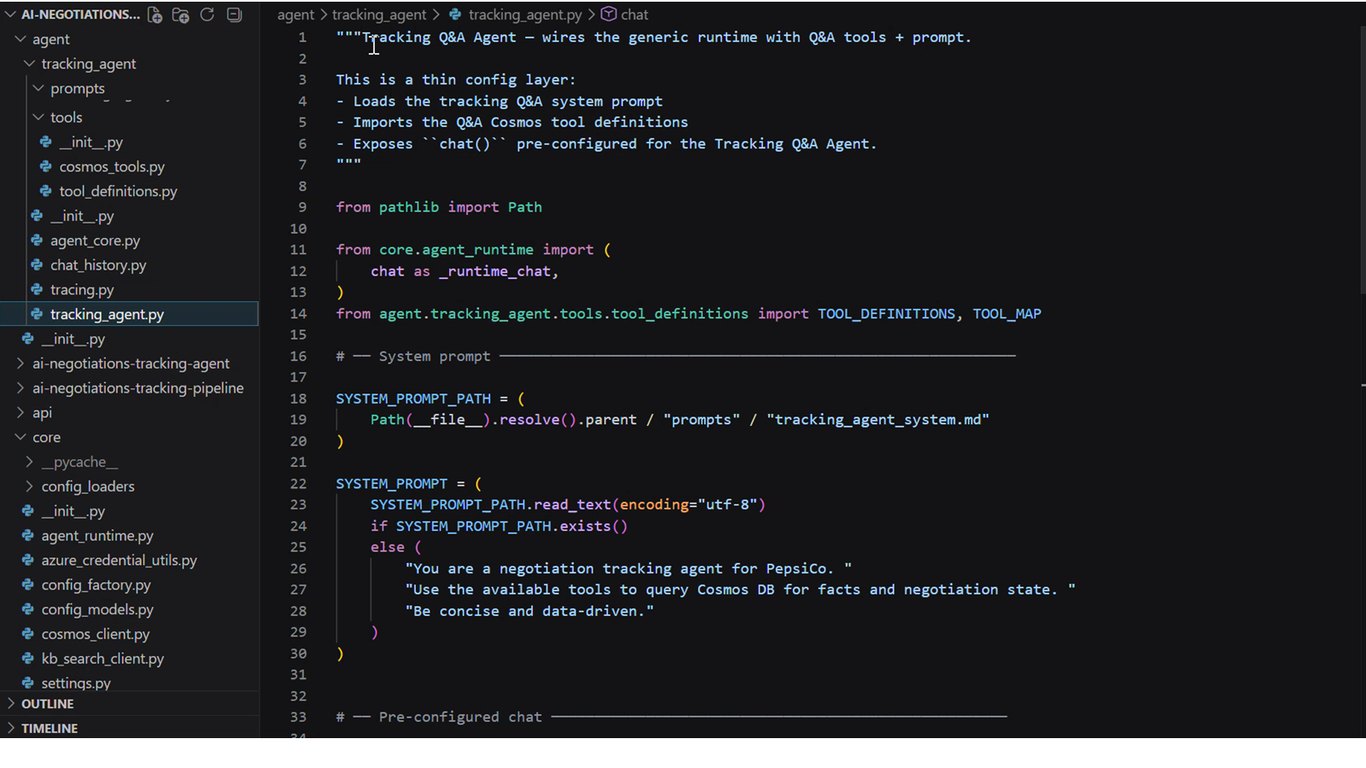Expand the config_loaders folder
This screenshot has width=1366, height=768.
point(29,486)
